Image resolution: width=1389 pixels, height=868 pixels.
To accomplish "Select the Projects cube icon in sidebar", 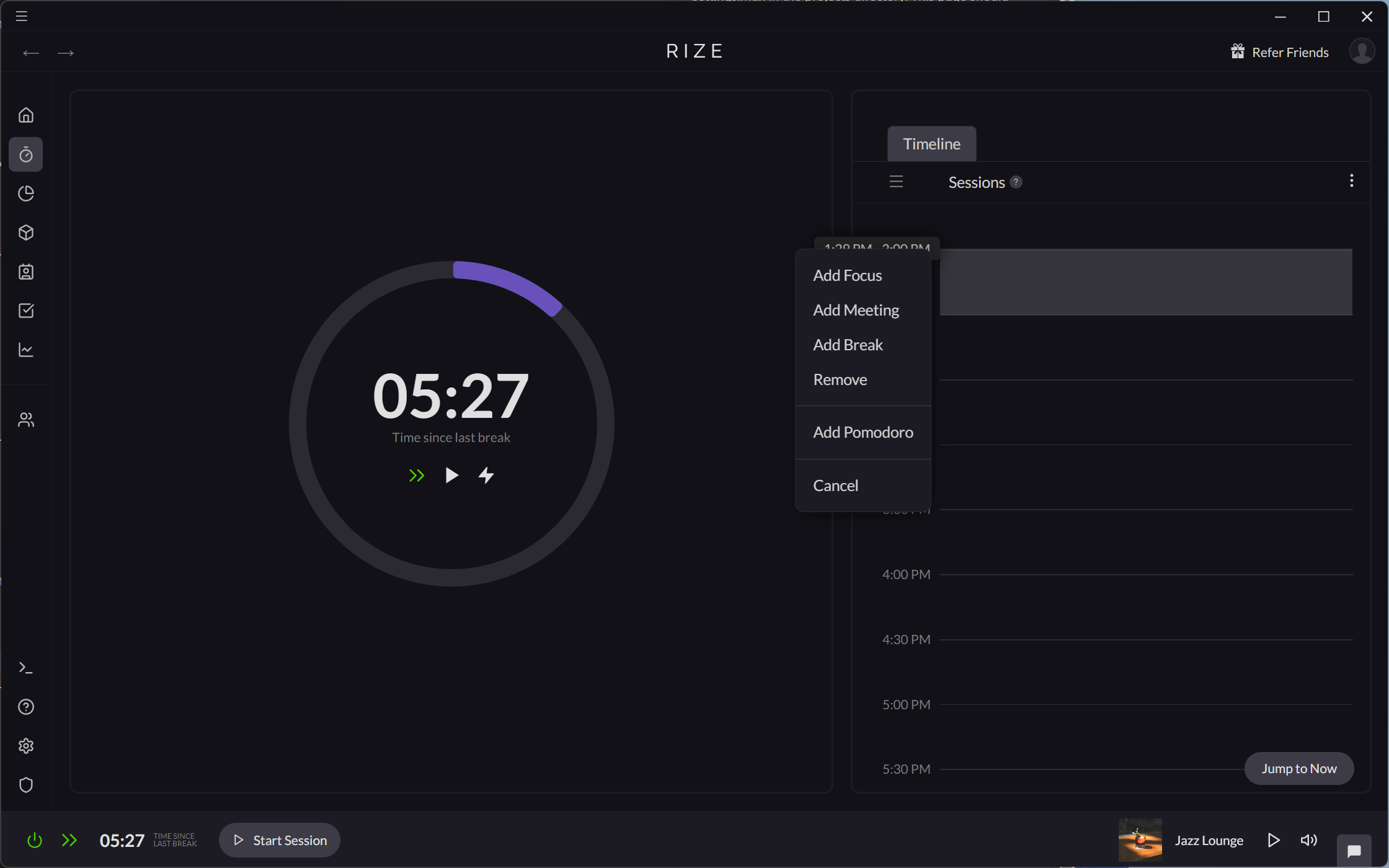I will point(26,232).
